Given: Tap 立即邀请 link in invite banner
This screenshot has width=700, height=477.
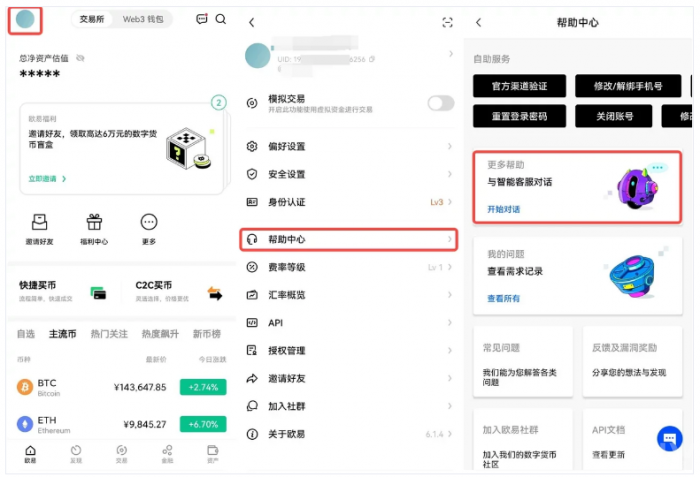Looking at the screenshot, I should pyautogui.click(x=47, y=179).
